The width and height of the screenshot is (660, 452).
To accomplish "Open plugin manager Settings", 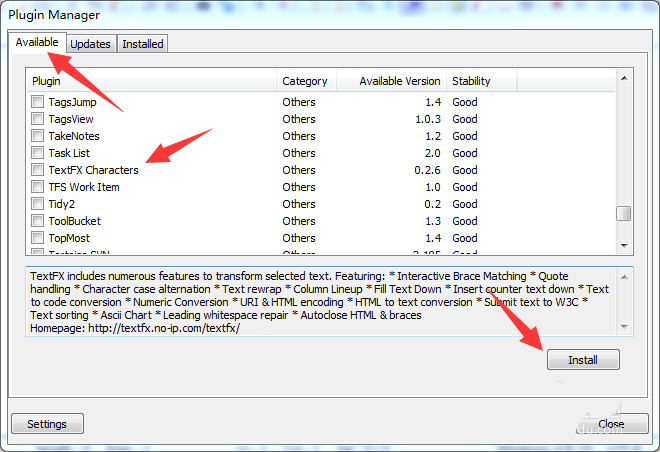I will pyautogui.click(x=47, y=424).
